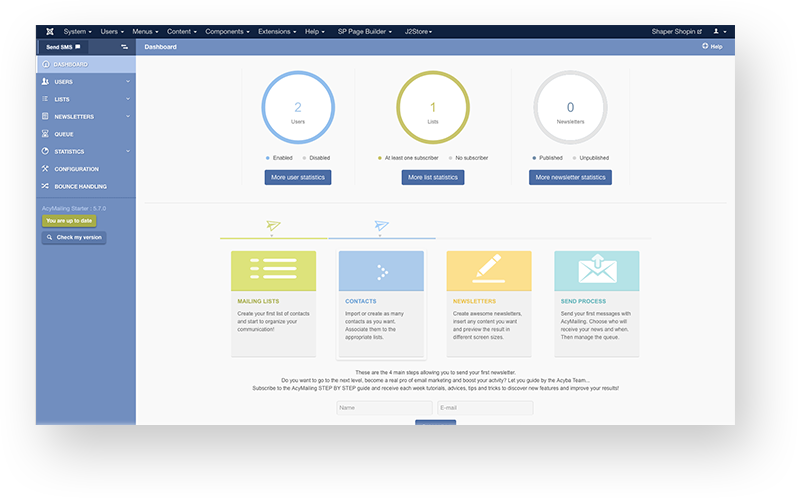Expand the Users sidebar submenu
The image size is (798, 498).
coord(128,82)
